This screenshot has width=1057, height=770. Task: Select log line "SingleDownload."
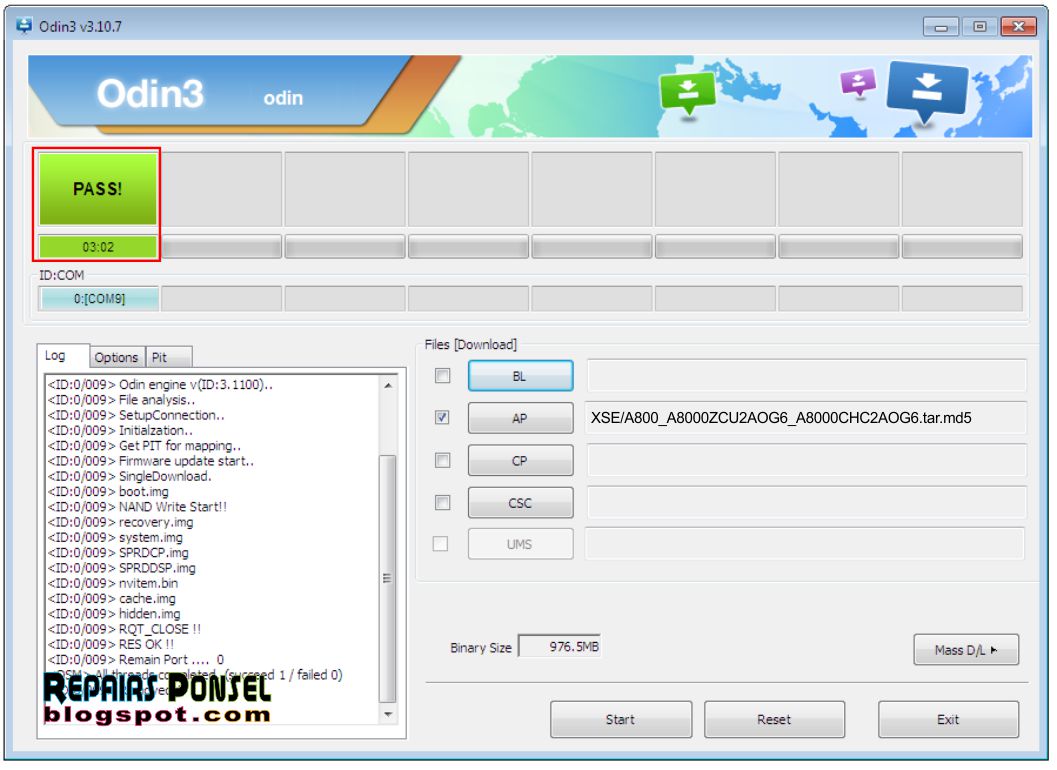coord(129,477)
